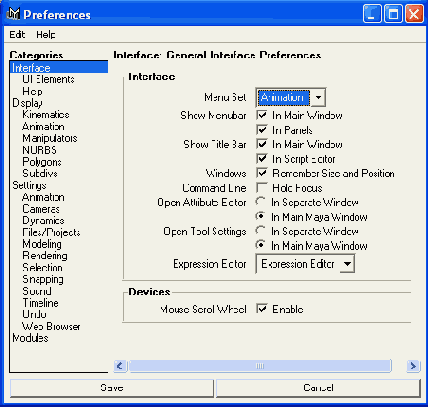Select Web Browser category
The width and height of the screenshot is (428, 407).
point(51,326)
